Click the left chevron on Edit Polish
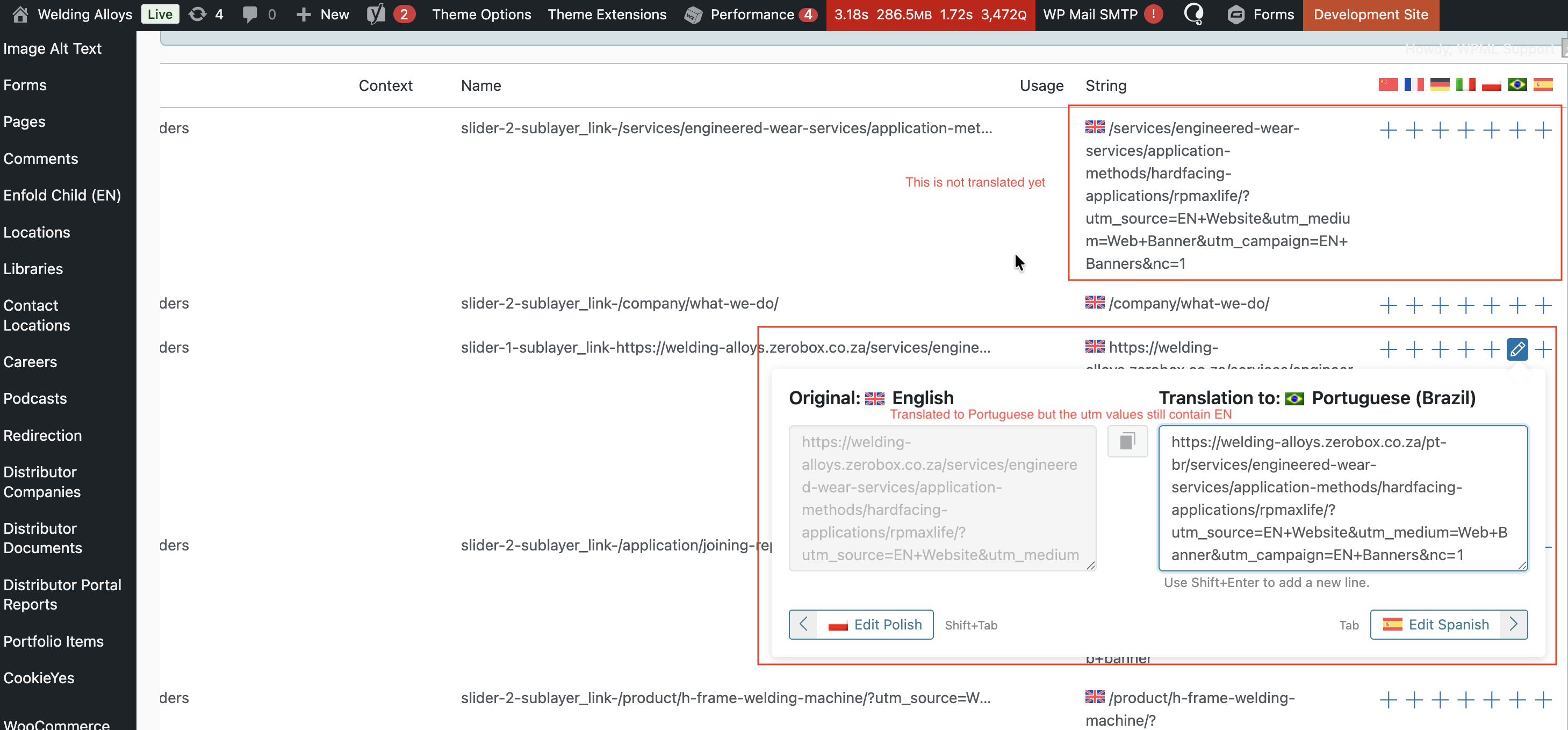The width and height of the screenshot is (1568, 730). pyautogui.click(x=803, y=624)
